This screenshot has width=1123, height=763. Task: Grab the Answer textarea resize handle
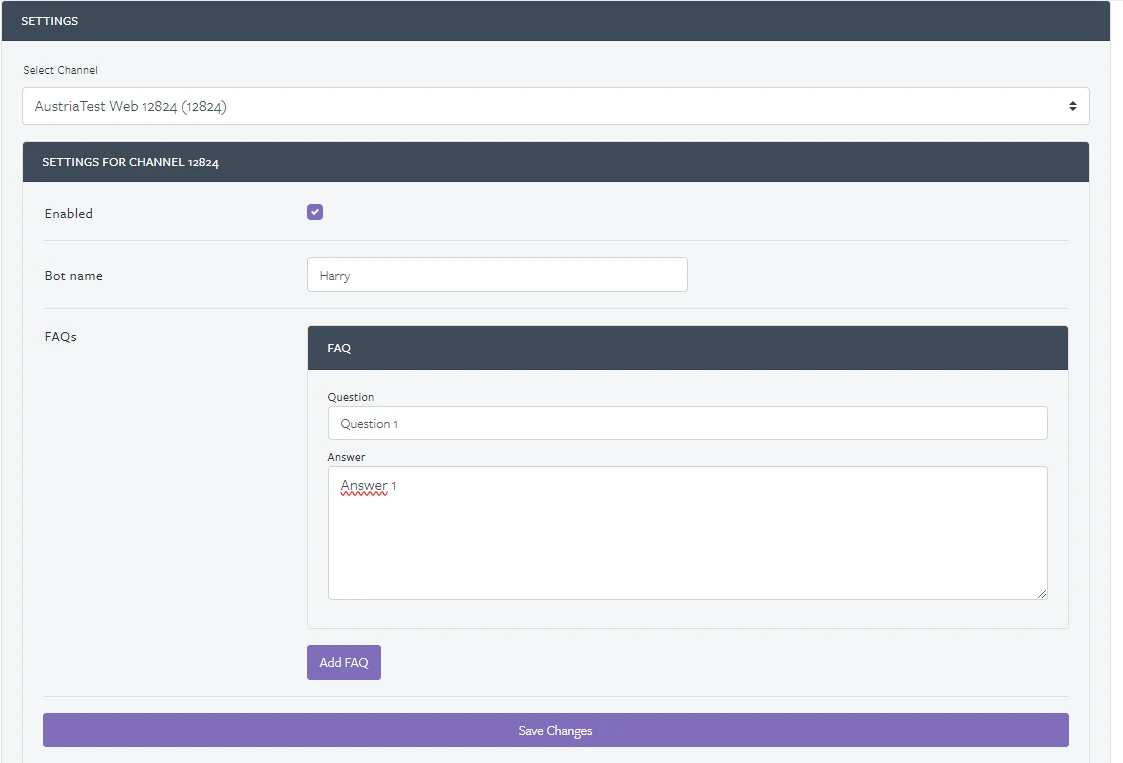coord(1041,593)
